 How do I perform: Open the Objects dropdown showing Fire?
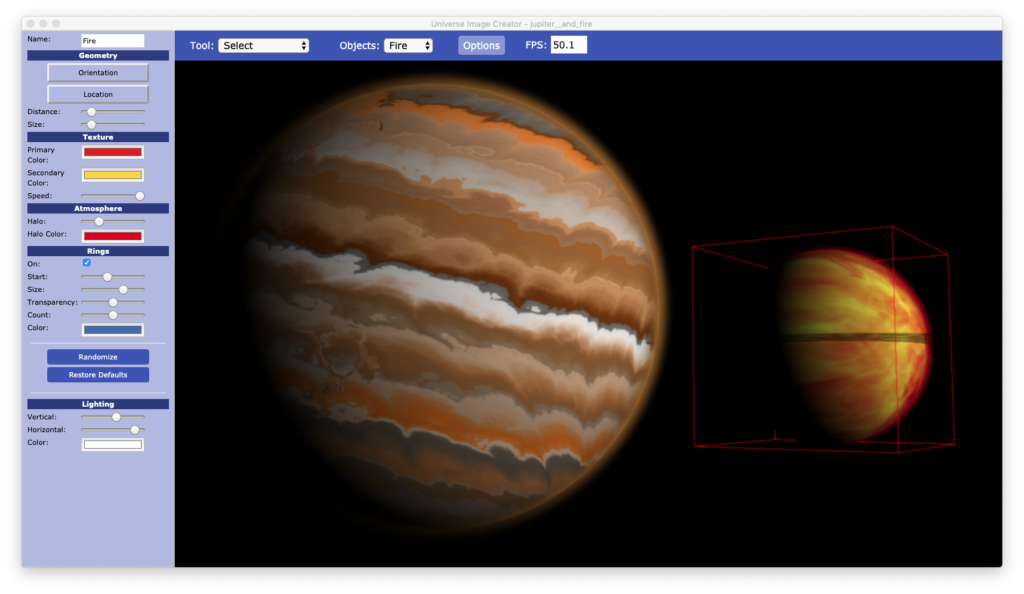click(x=409, y=44)
